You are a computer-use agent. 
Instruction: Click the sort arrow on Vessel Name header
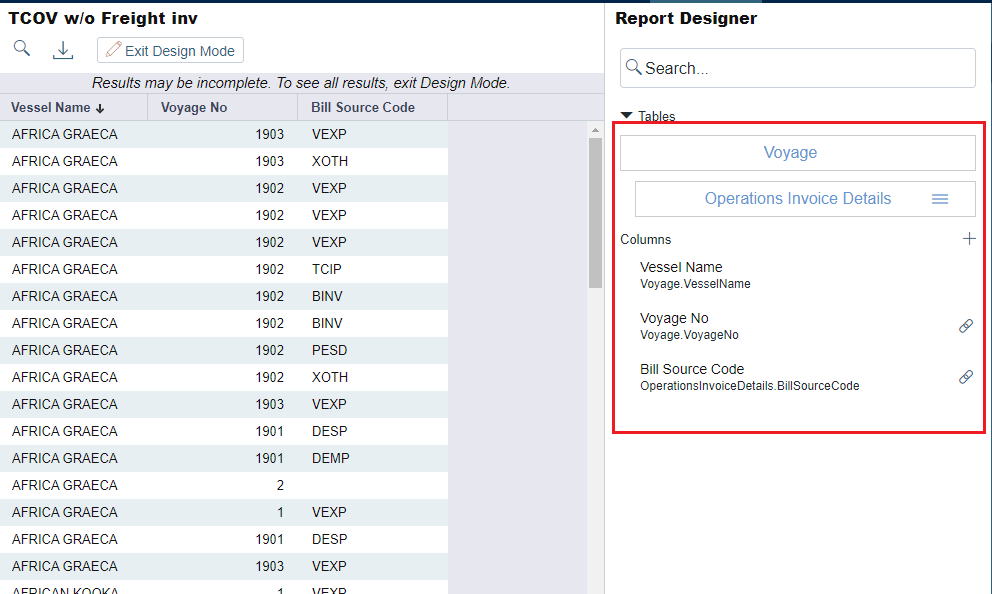(x=100, y=108)
